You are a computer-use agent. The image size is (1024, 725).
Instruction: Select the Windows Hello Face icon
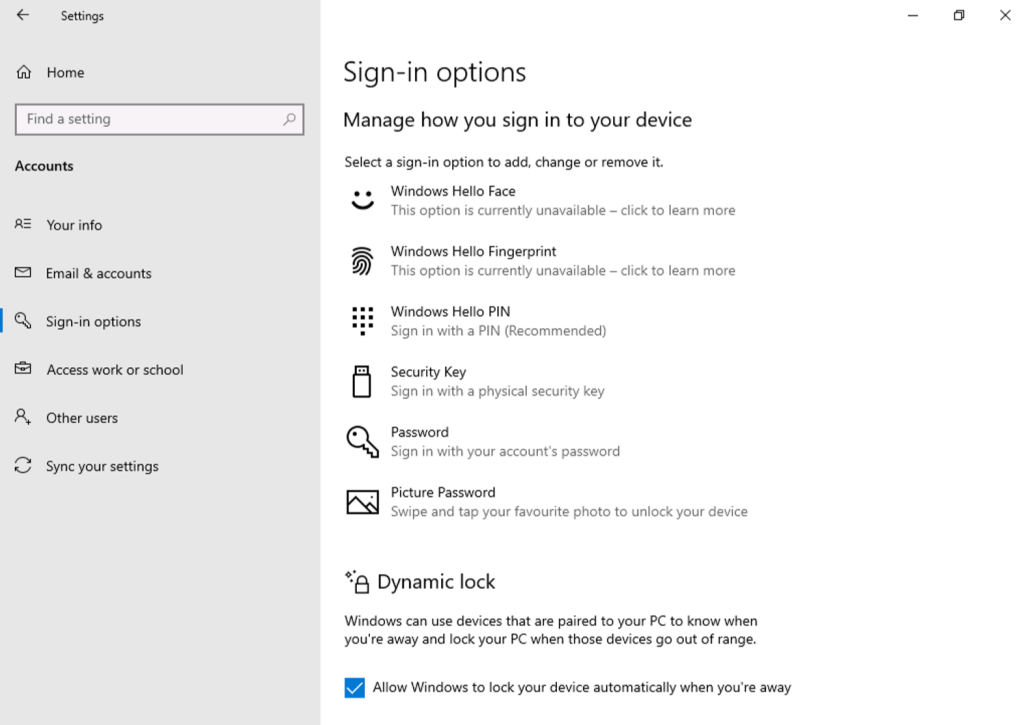pyautogui.click(x=361, y=199)
